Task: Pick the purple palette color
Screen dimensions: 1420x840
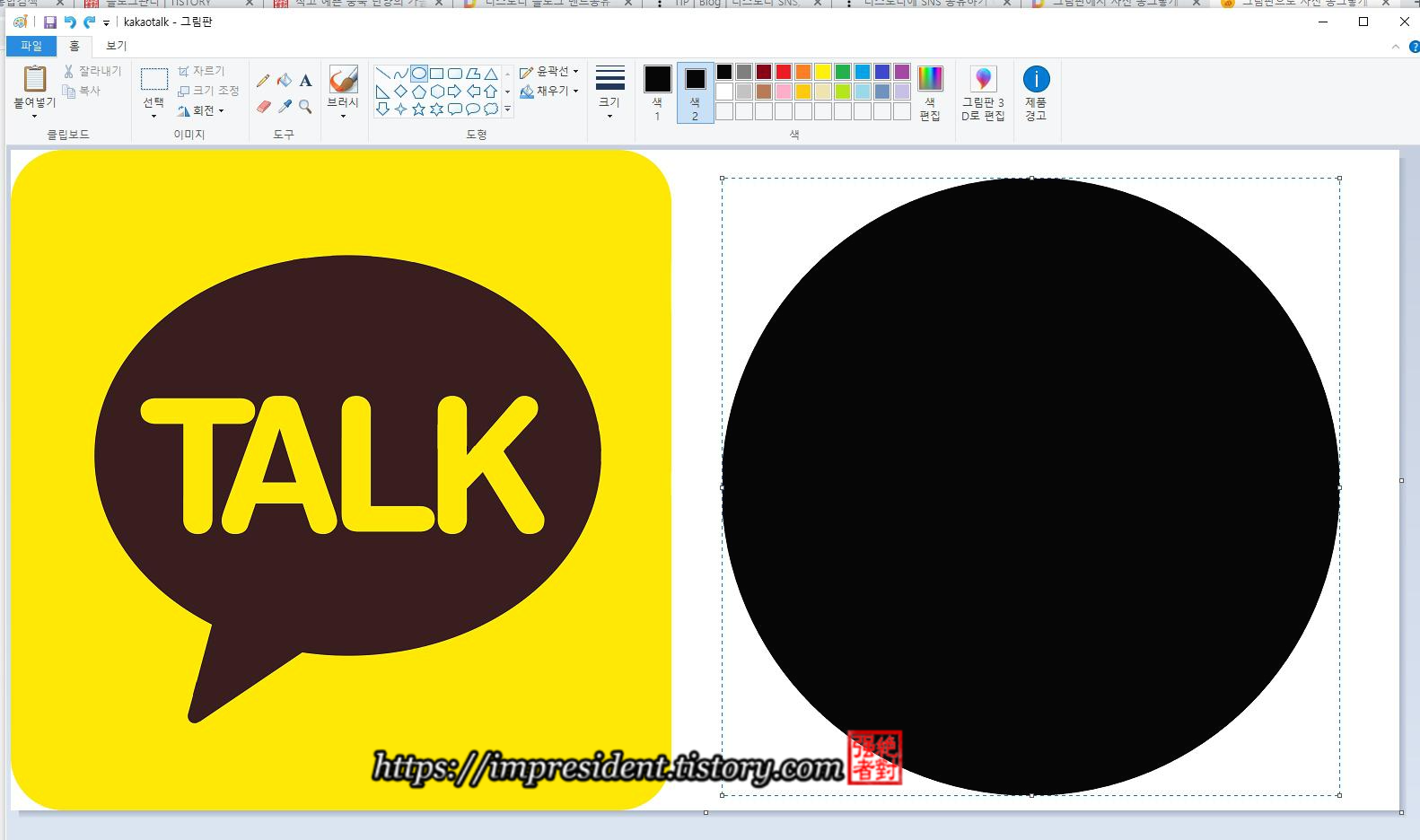Action: (x=902, y=72)
